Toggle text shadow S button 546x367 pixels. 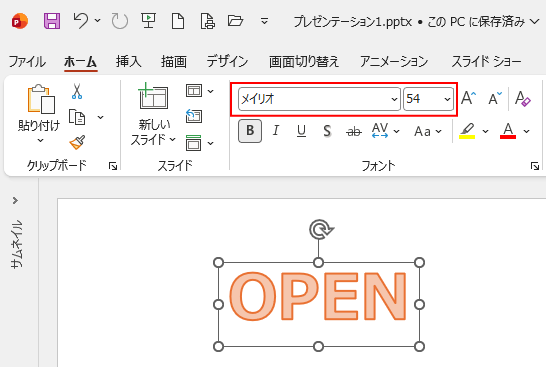327,131
